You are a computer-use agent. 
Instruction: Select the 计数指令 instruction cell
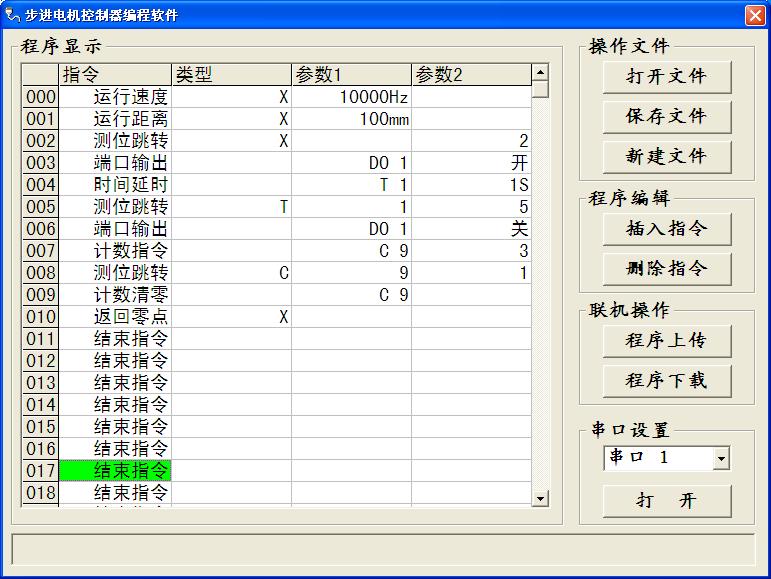click(115, 251)
